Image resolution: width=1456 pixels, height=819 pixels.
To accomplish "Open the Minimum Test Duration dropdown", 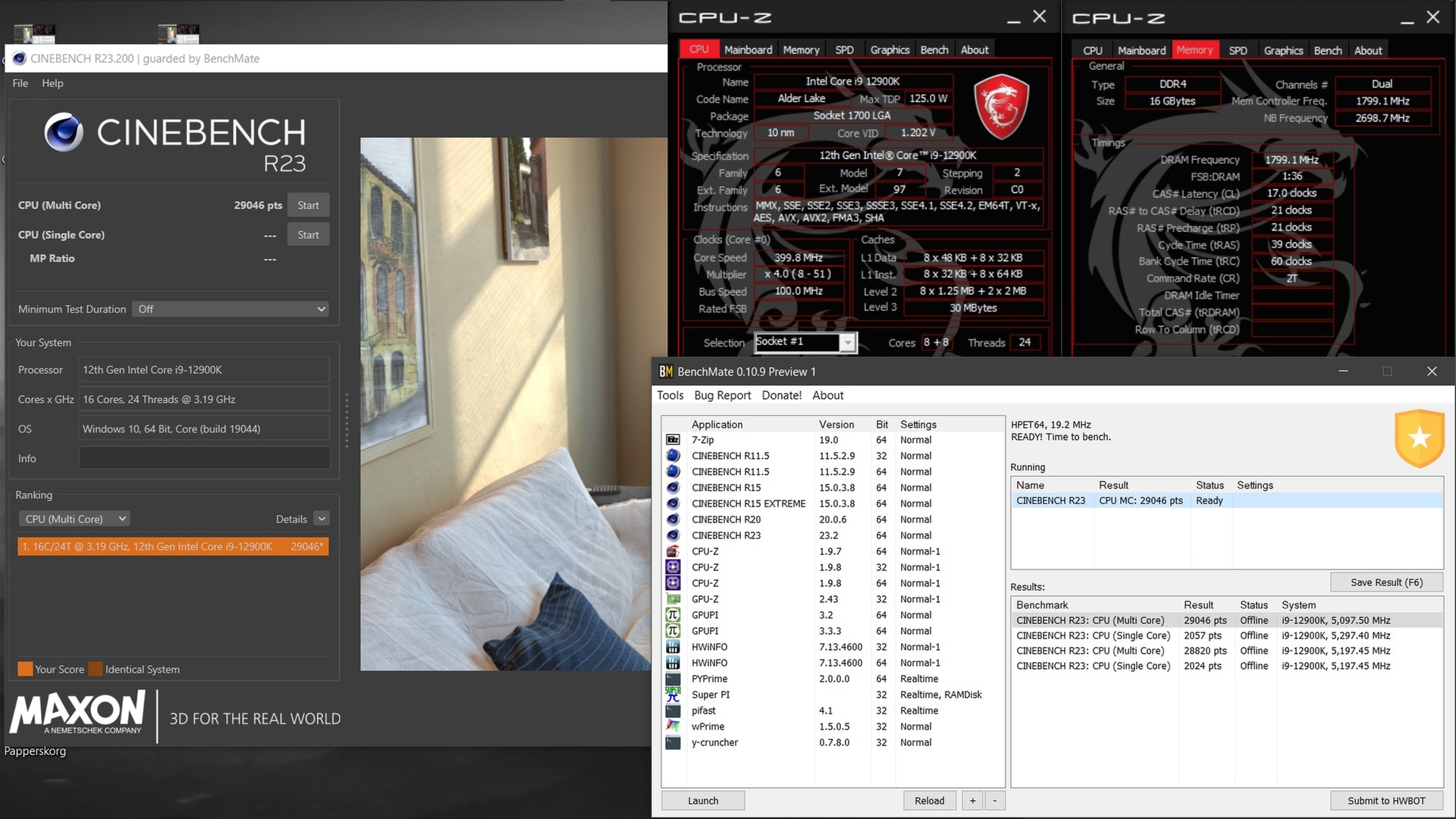I will [x=231, y=309].
